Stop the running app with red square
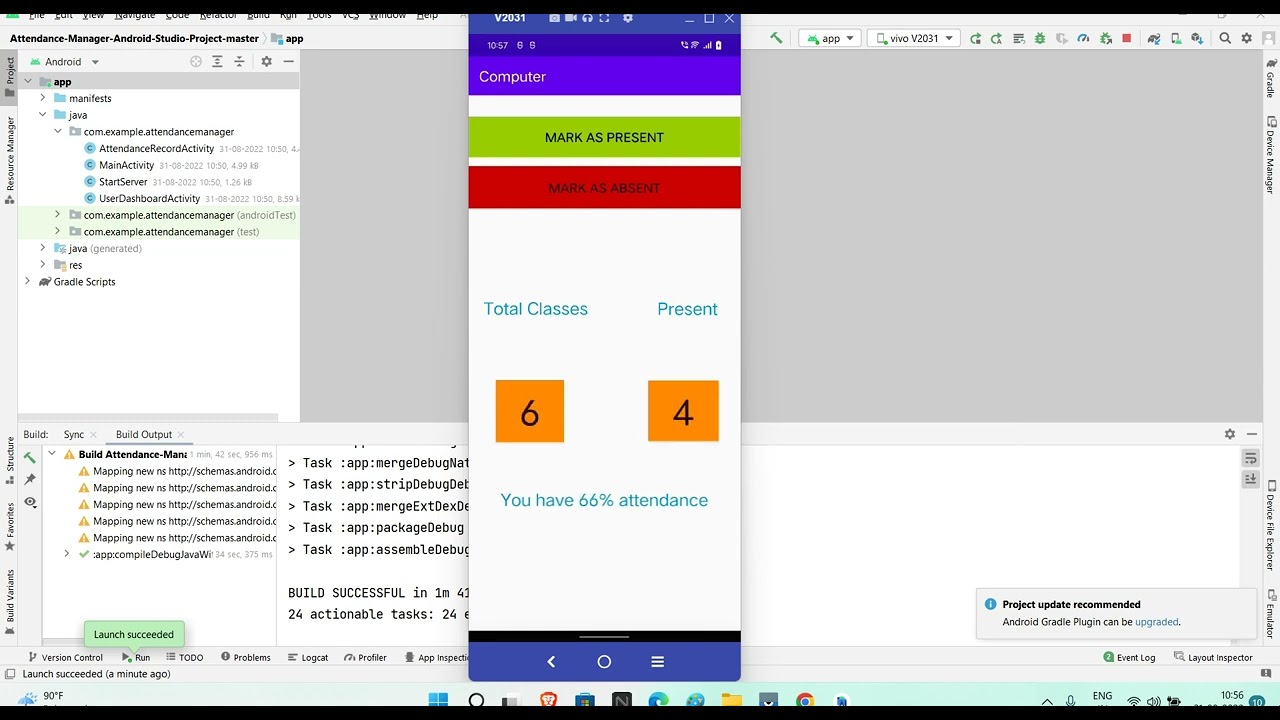This screenshot has height=720, width=1280. pos(1126,38)
